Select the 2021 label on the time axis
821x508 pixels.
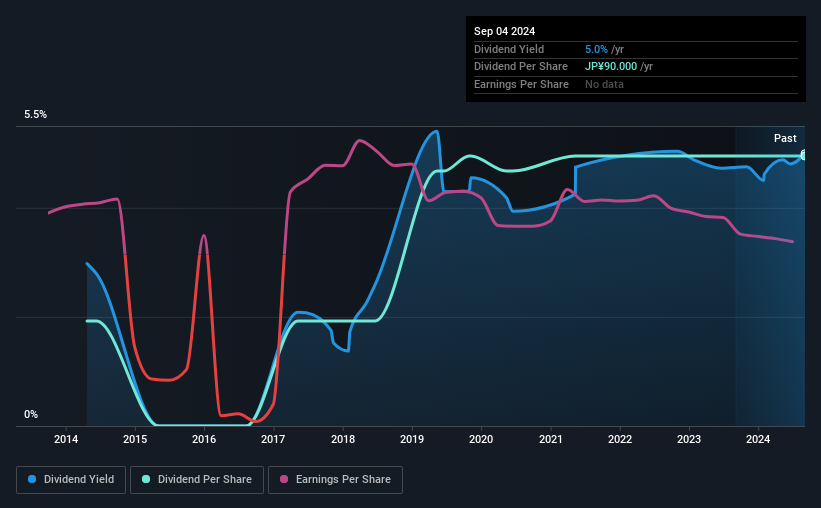click(551, 439)
